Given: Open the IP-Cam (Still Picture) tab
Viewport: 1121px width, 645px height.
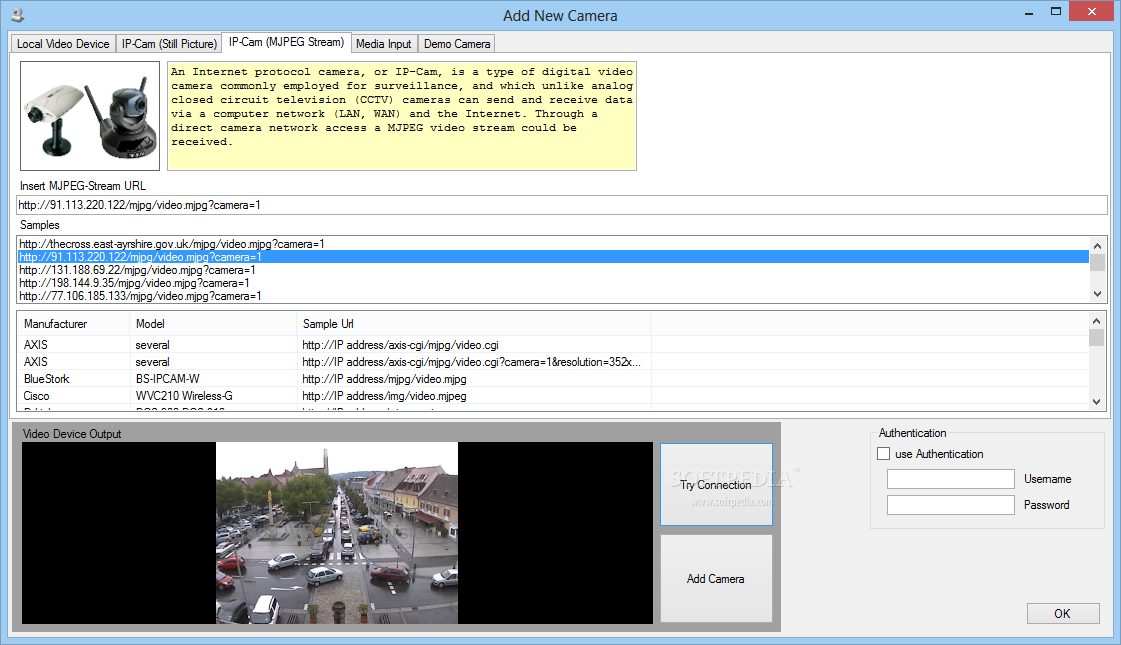Looking at the screenshot, I should (x=169, y=44).
